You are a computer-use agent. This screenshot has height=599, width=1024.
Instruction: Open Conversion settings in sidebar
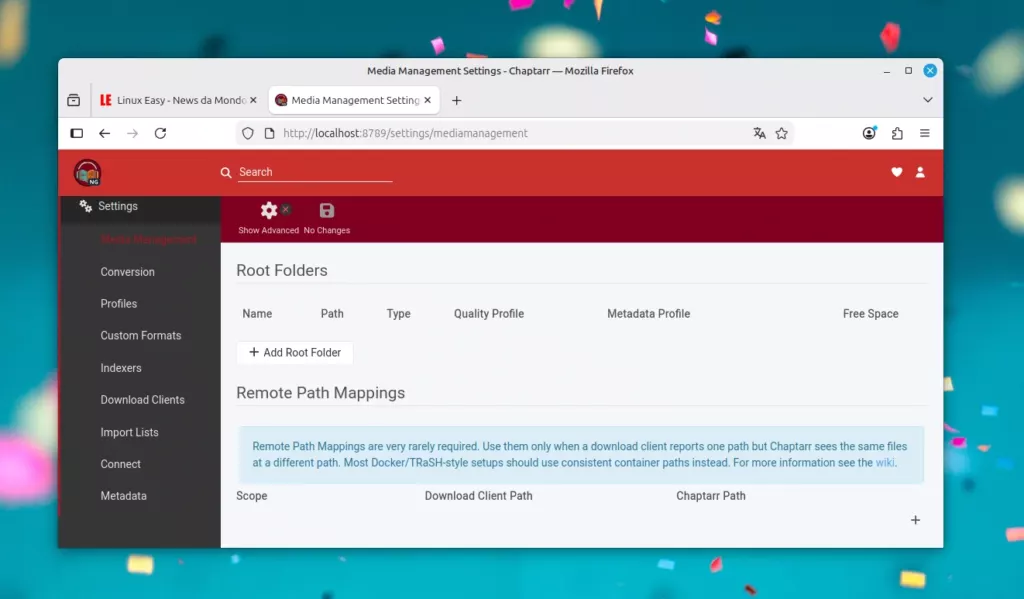pyautogui.click(x=127, y=272)
